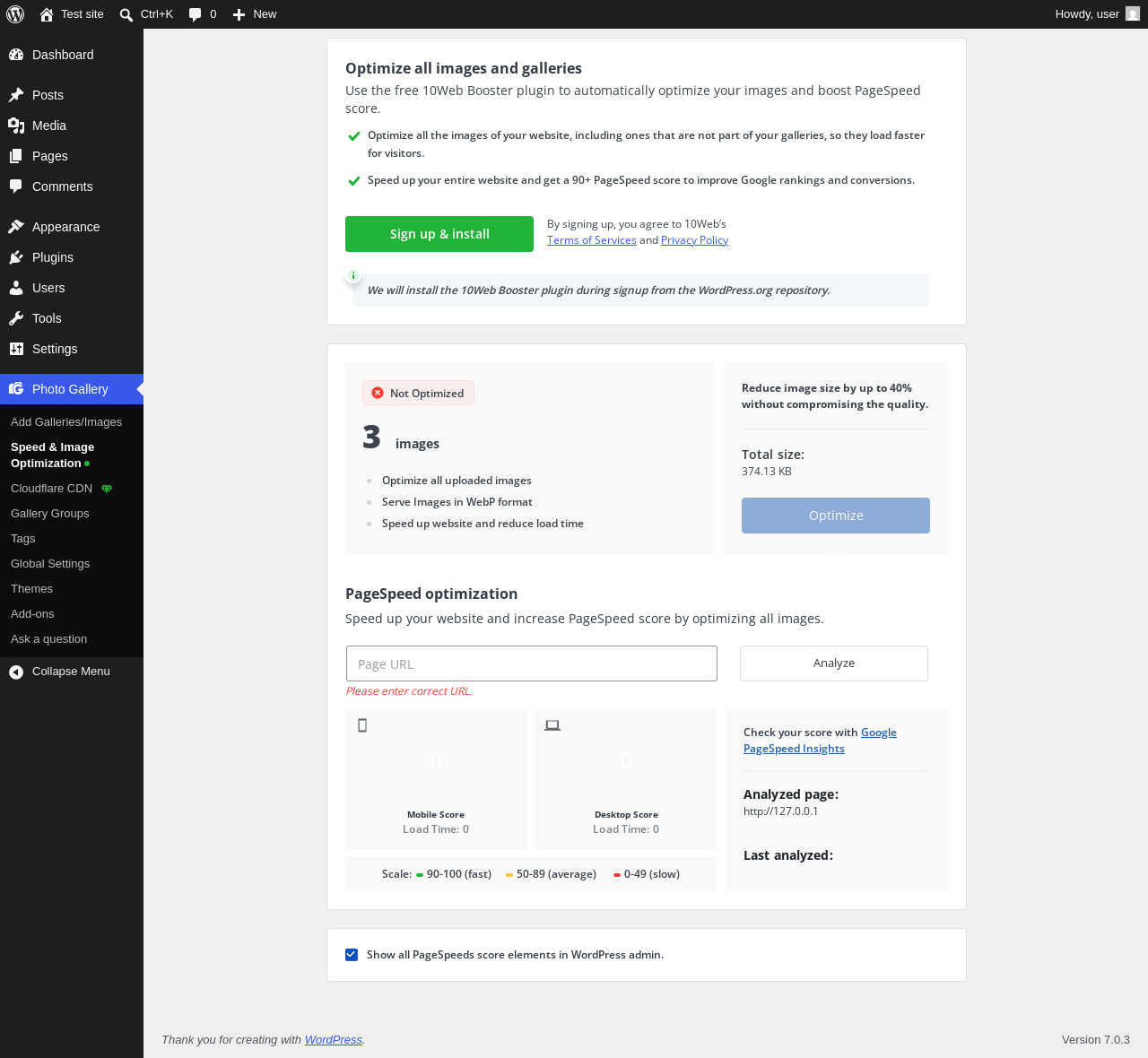This screenshot has width=1148, height=1058.
Task: Open Global Settings submenu item
Action: pos(50,564)
